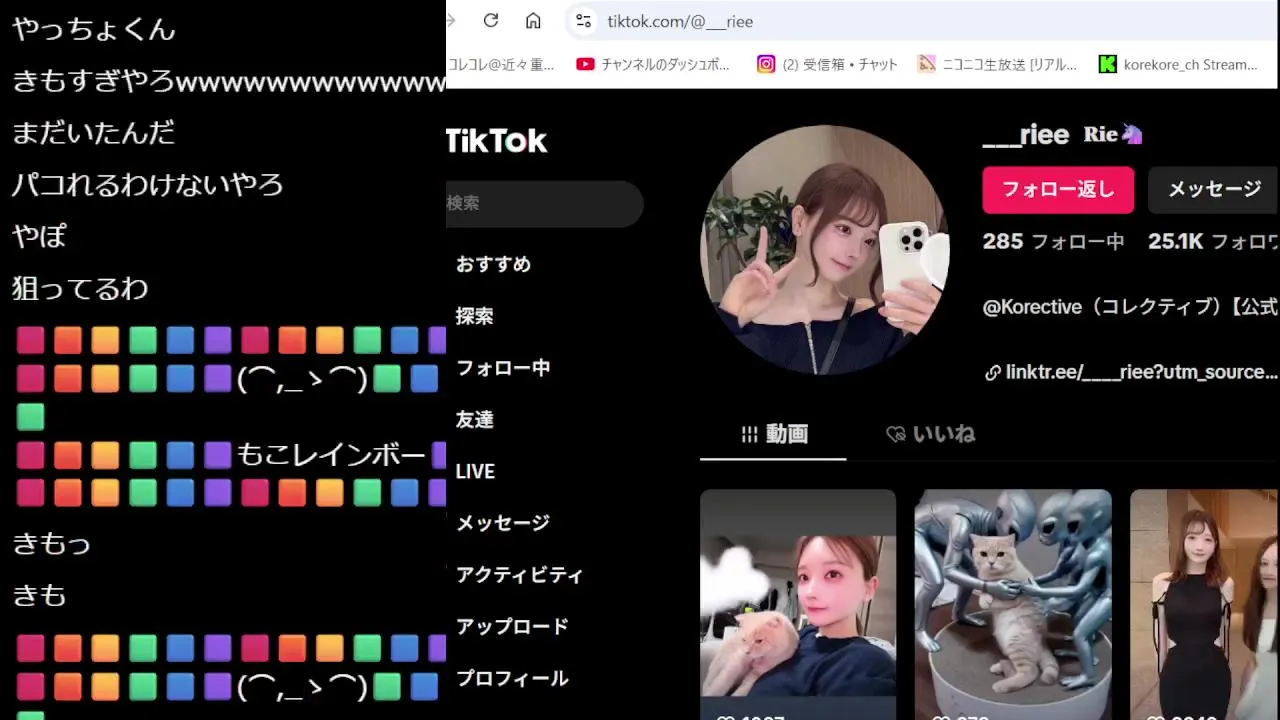The height and width of the screenshot is (720, 1280).
Task: Click the フォロー返し follow back button
Action: 1058,189
